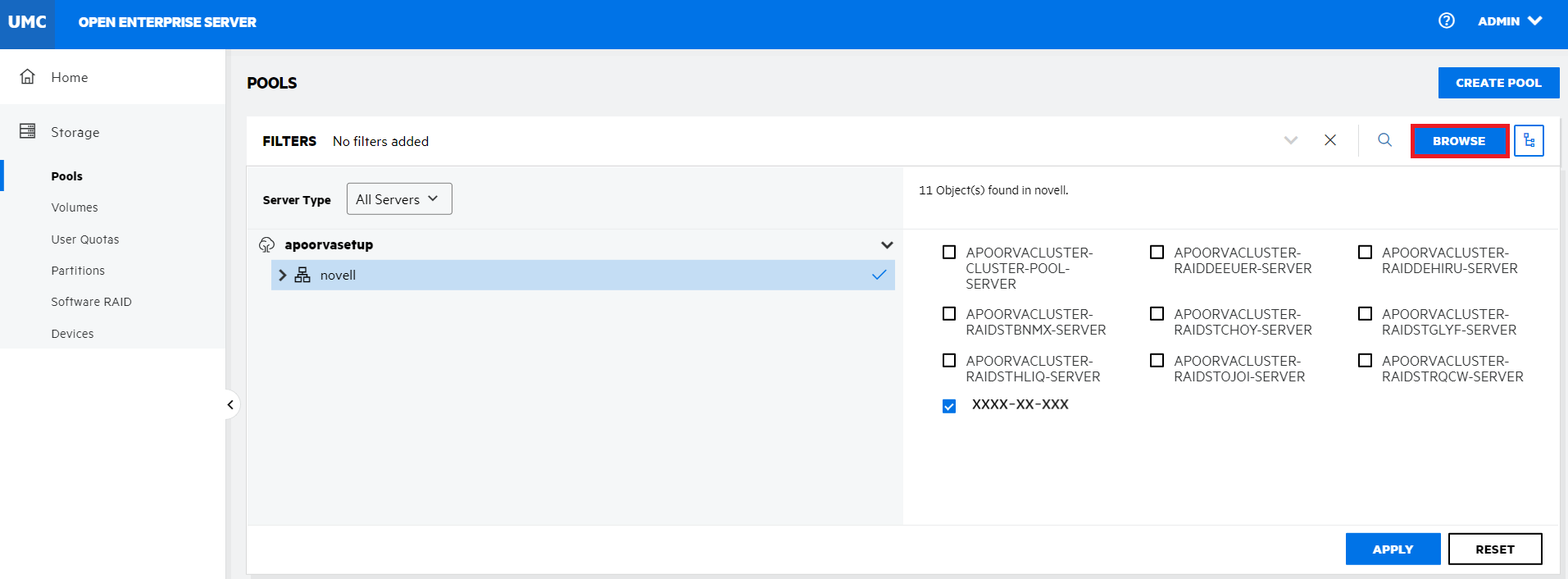Click the UMC logo
Image resolution: width=1568 pixels, height=579 pixels.
[x=27, y=22]
